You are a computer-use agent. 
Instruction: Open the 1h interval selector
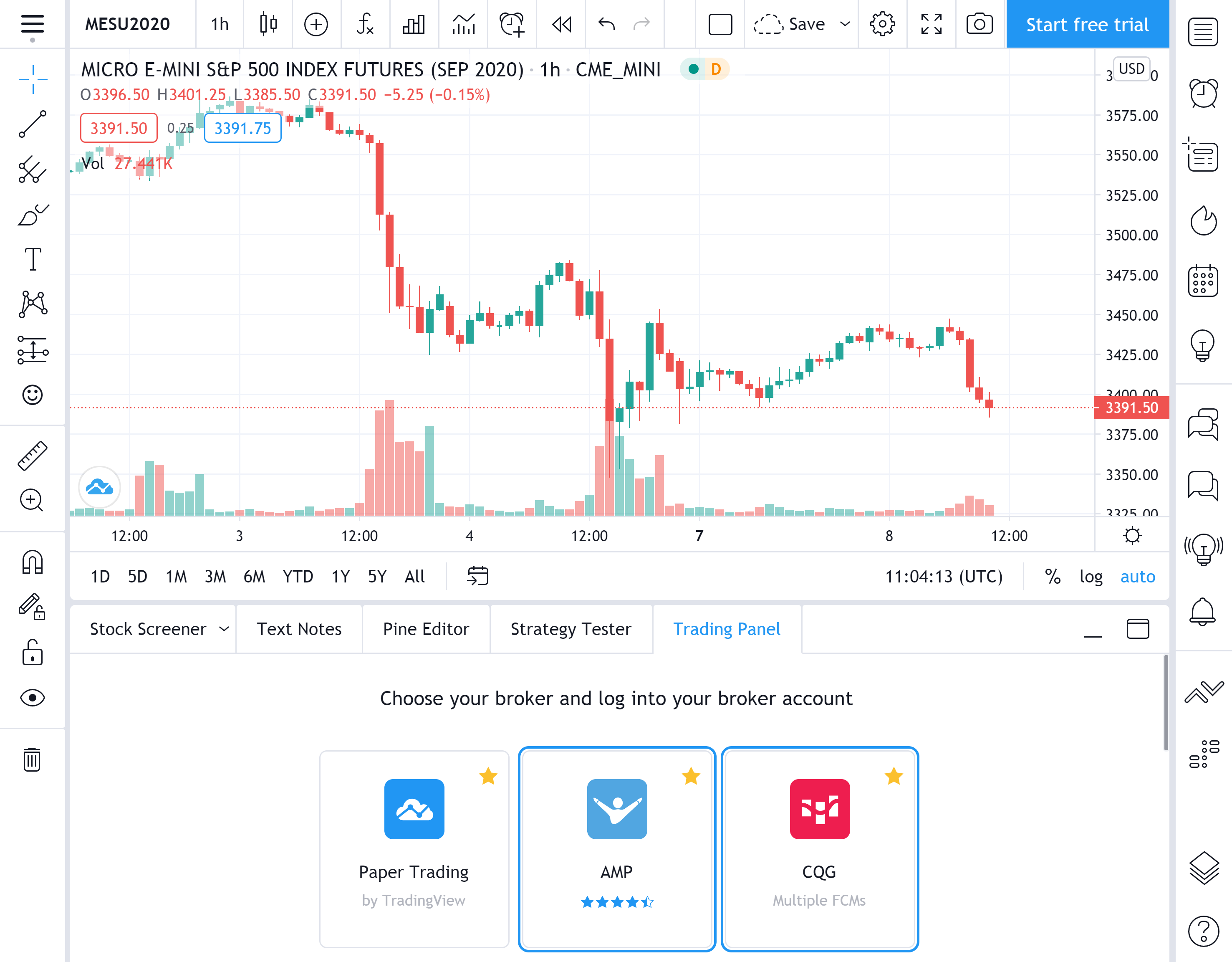point(220,24)
